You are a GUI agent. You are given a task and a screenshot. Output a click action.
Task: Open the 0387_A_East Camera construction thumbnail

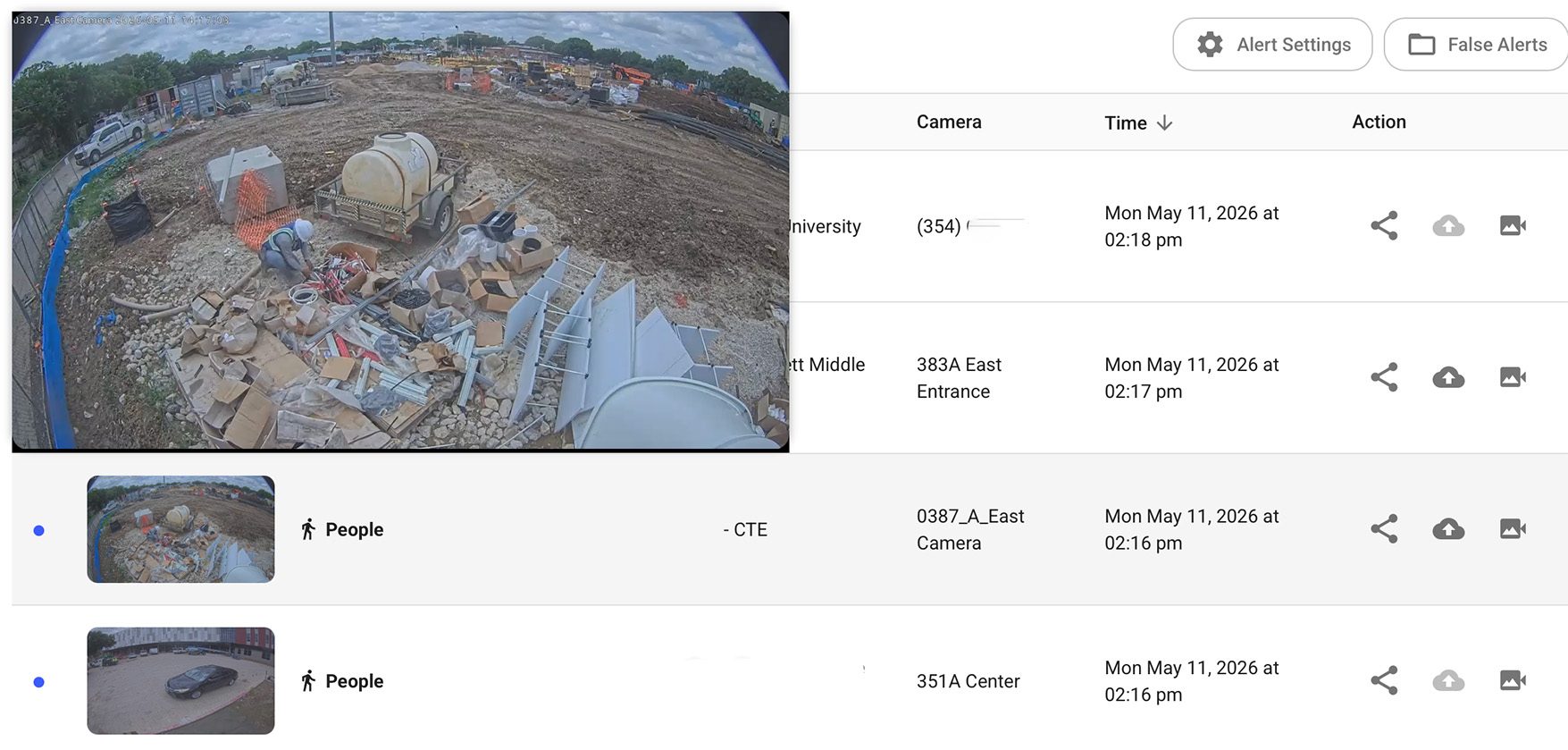point(180,529)
